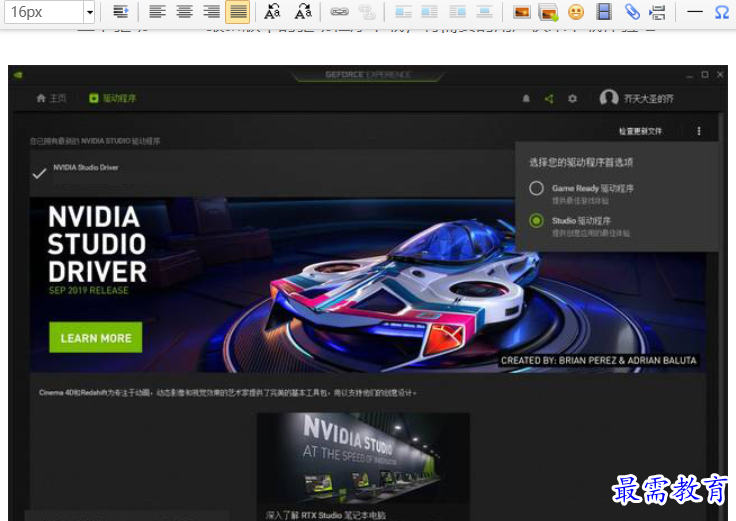The height and width of the screenshot is (521, 736).
Task: Insert a single image
Action: (521, 12)
